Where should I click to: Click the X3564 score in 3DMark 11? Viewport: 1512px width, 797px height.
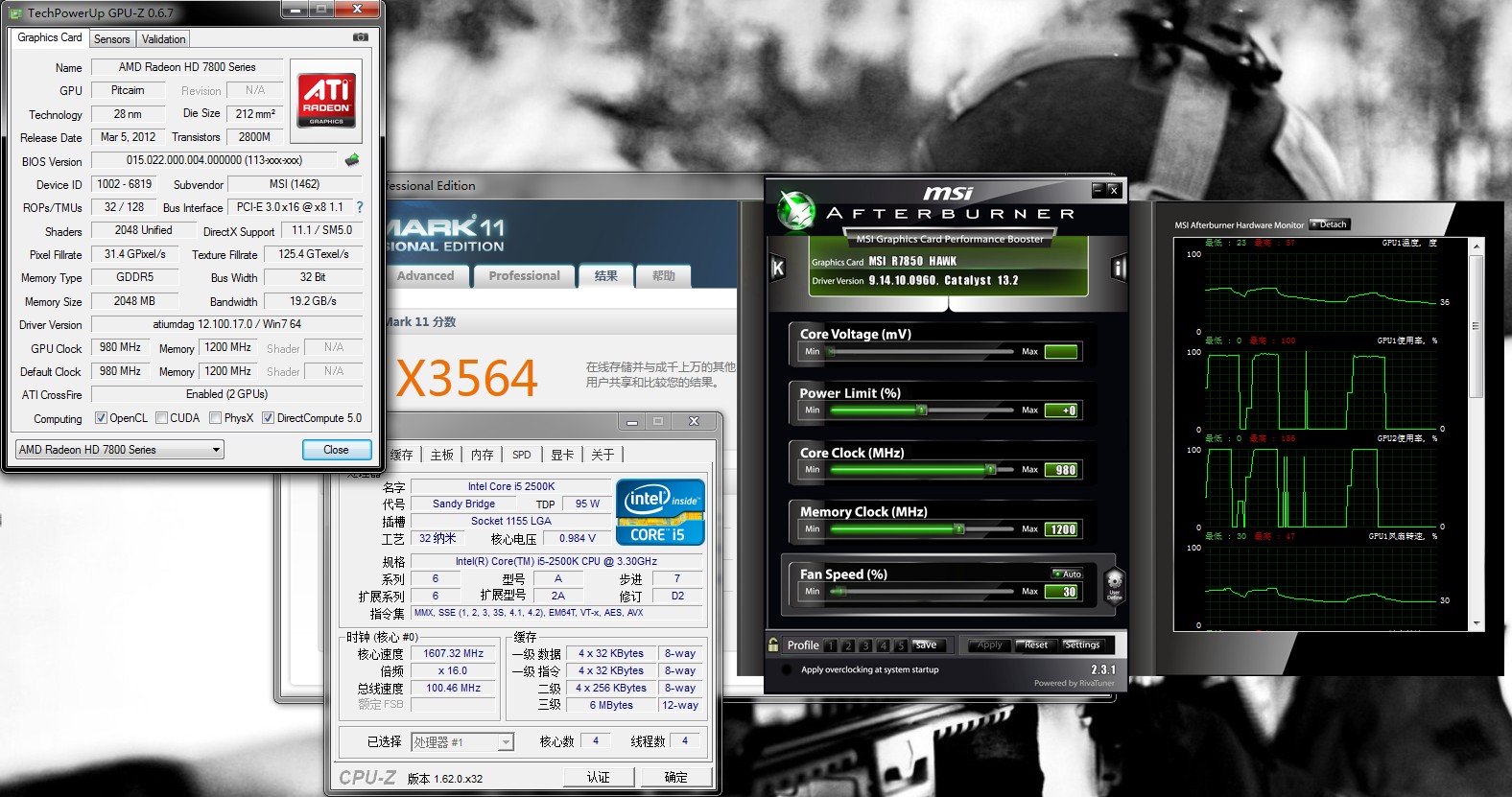point(467,379)
